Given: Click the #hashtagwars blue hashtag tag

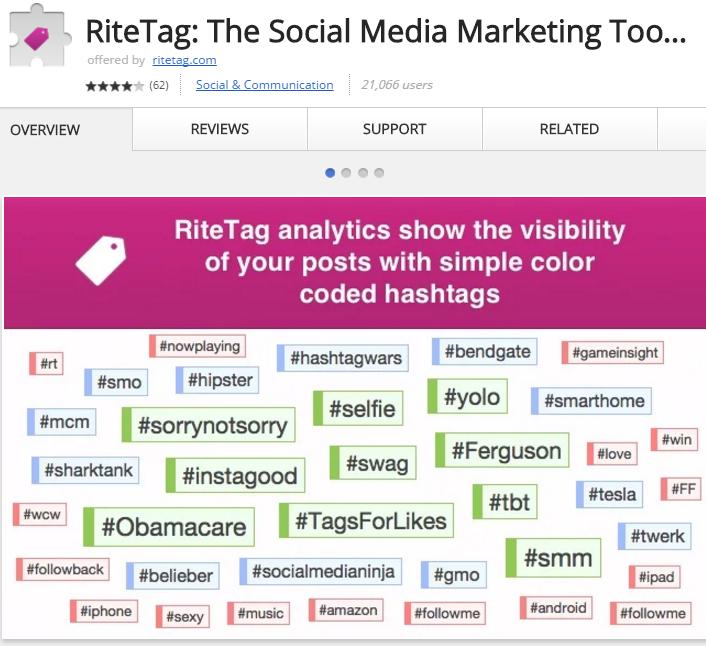Looking at the screenshot, I should (342, 358).
